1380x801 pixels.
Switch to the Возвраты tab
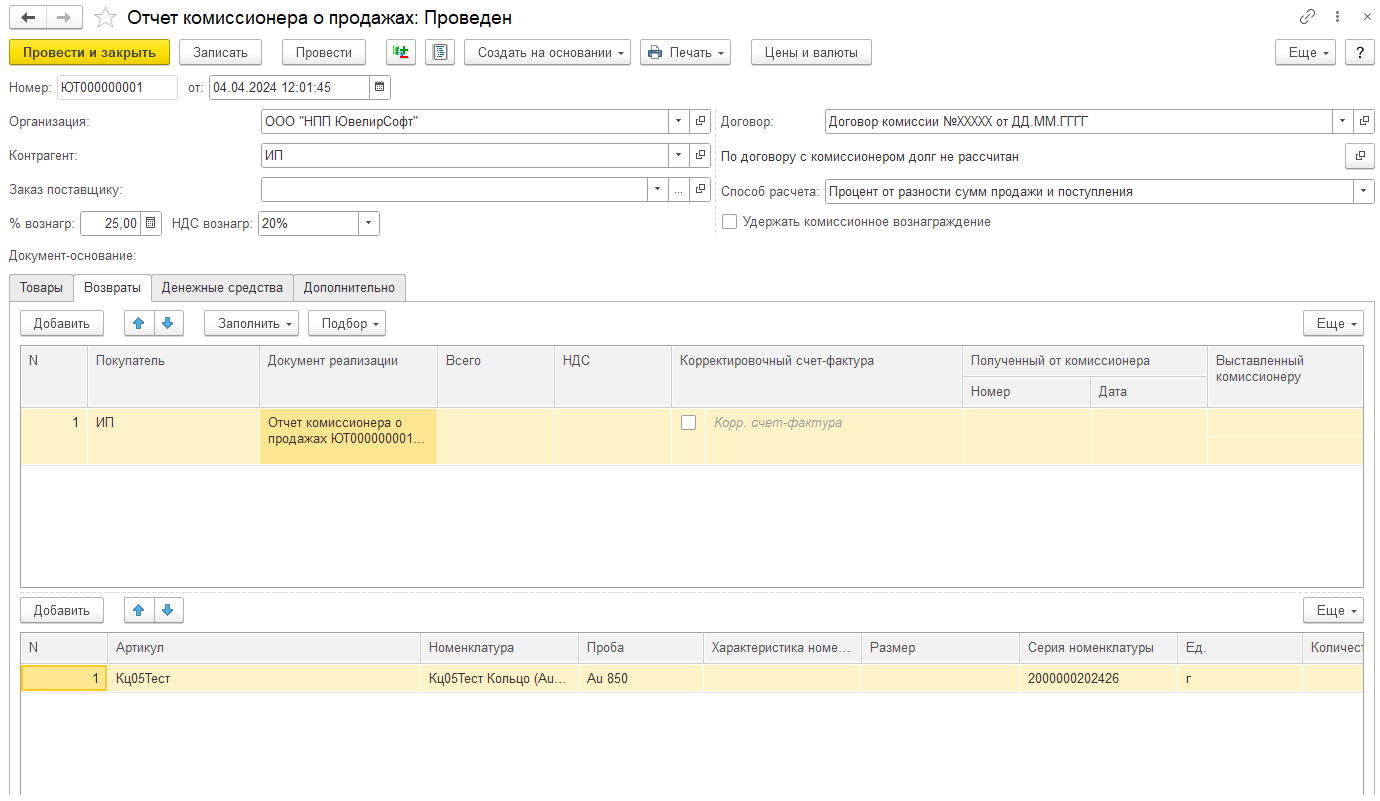click(112, 287)
